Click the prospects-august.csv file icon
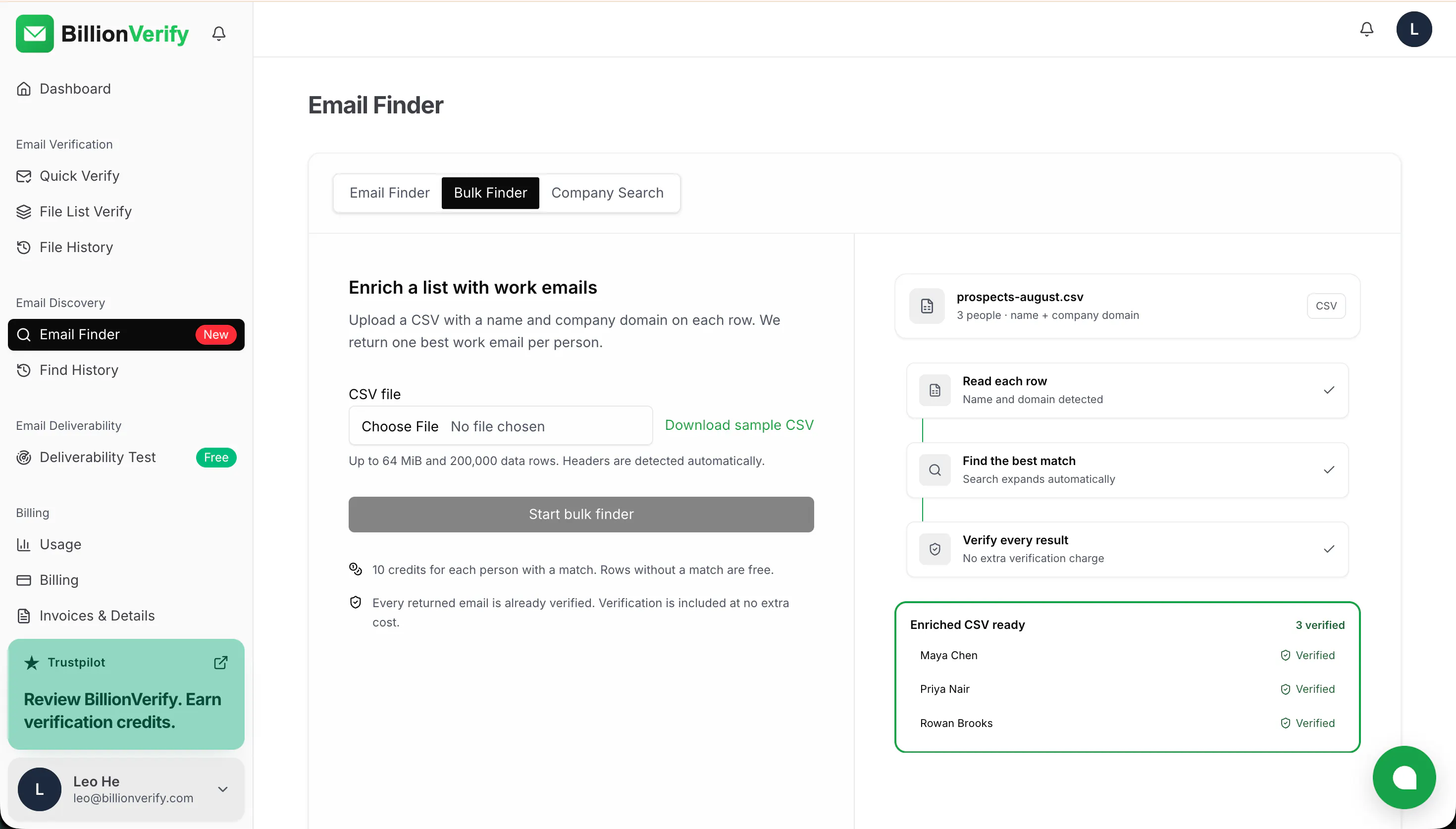This screenshot has width=1456, height=829. [x=927, y=307]
